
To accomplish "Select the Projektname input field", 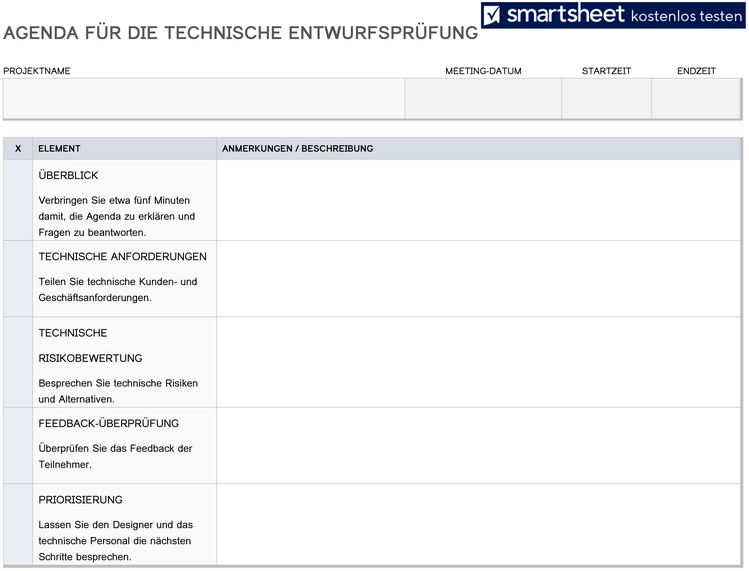I will [204, 98].
